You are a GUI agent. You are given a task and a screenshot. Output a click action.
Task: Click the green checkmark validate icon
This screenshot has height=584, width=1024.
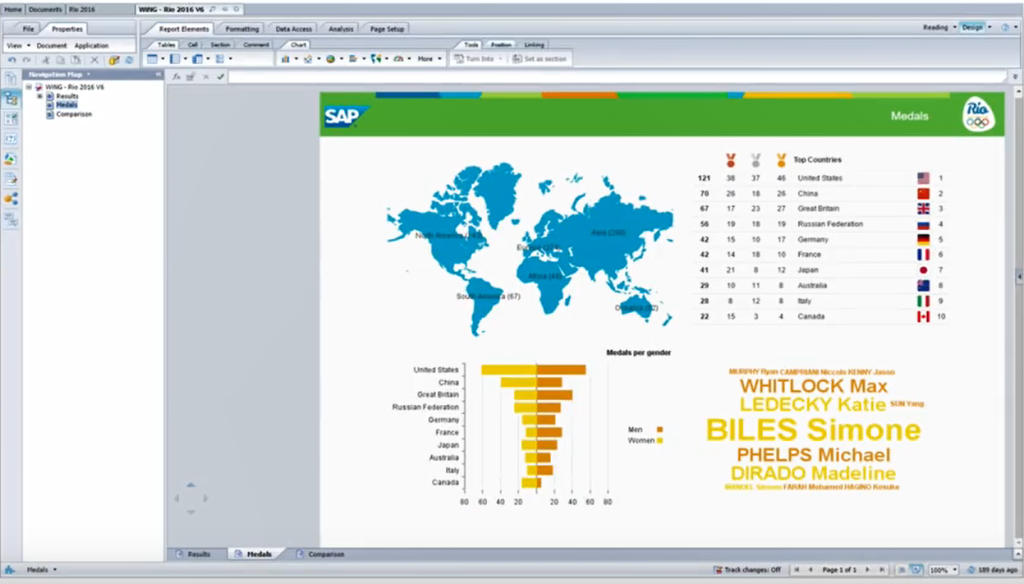pos(220,76)
